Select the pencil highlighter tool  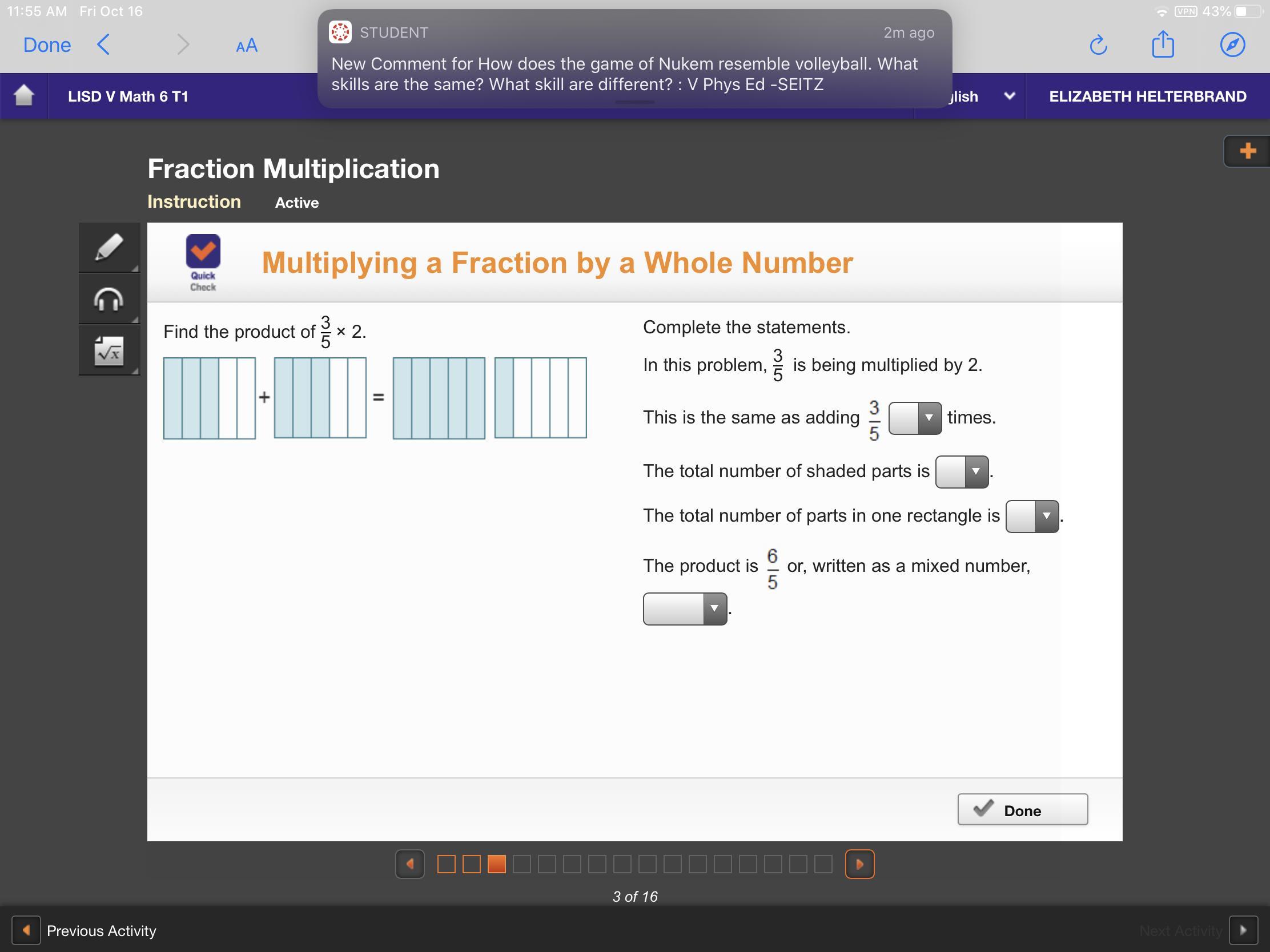pos(108,247)
